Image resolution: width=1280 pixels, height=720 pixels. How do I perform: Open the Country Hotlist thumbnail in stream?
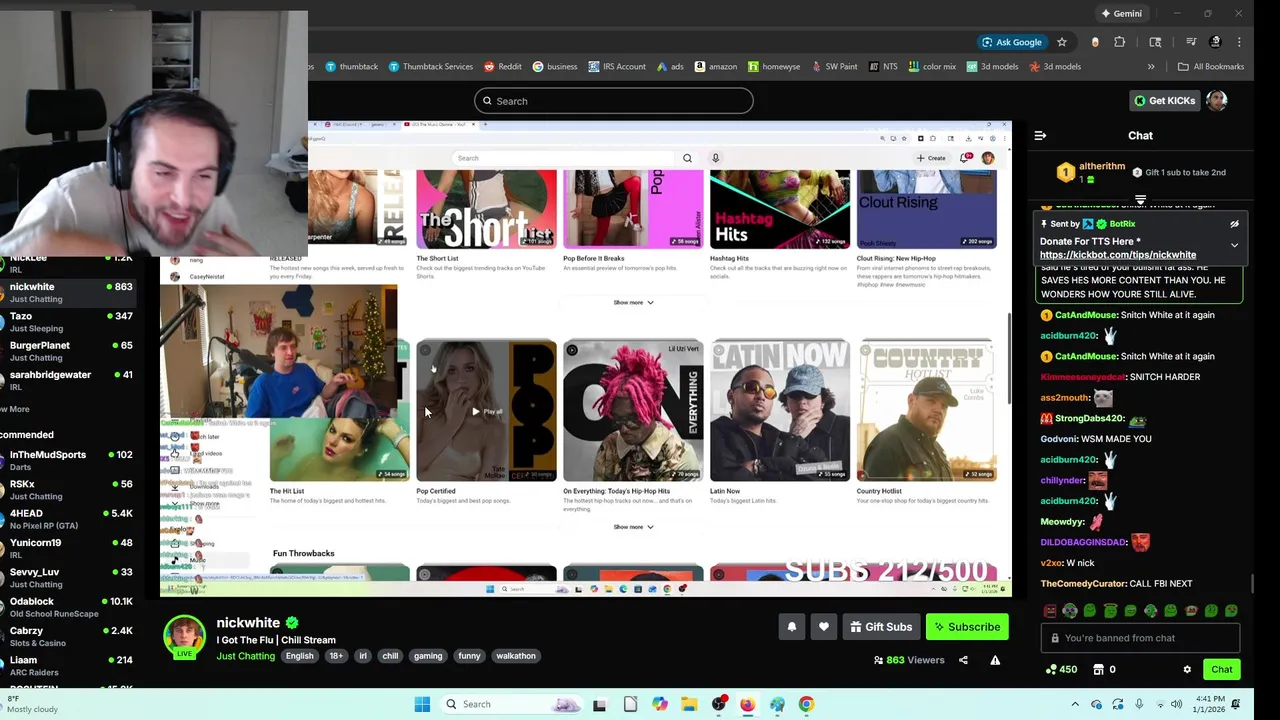tap(927, 411)
